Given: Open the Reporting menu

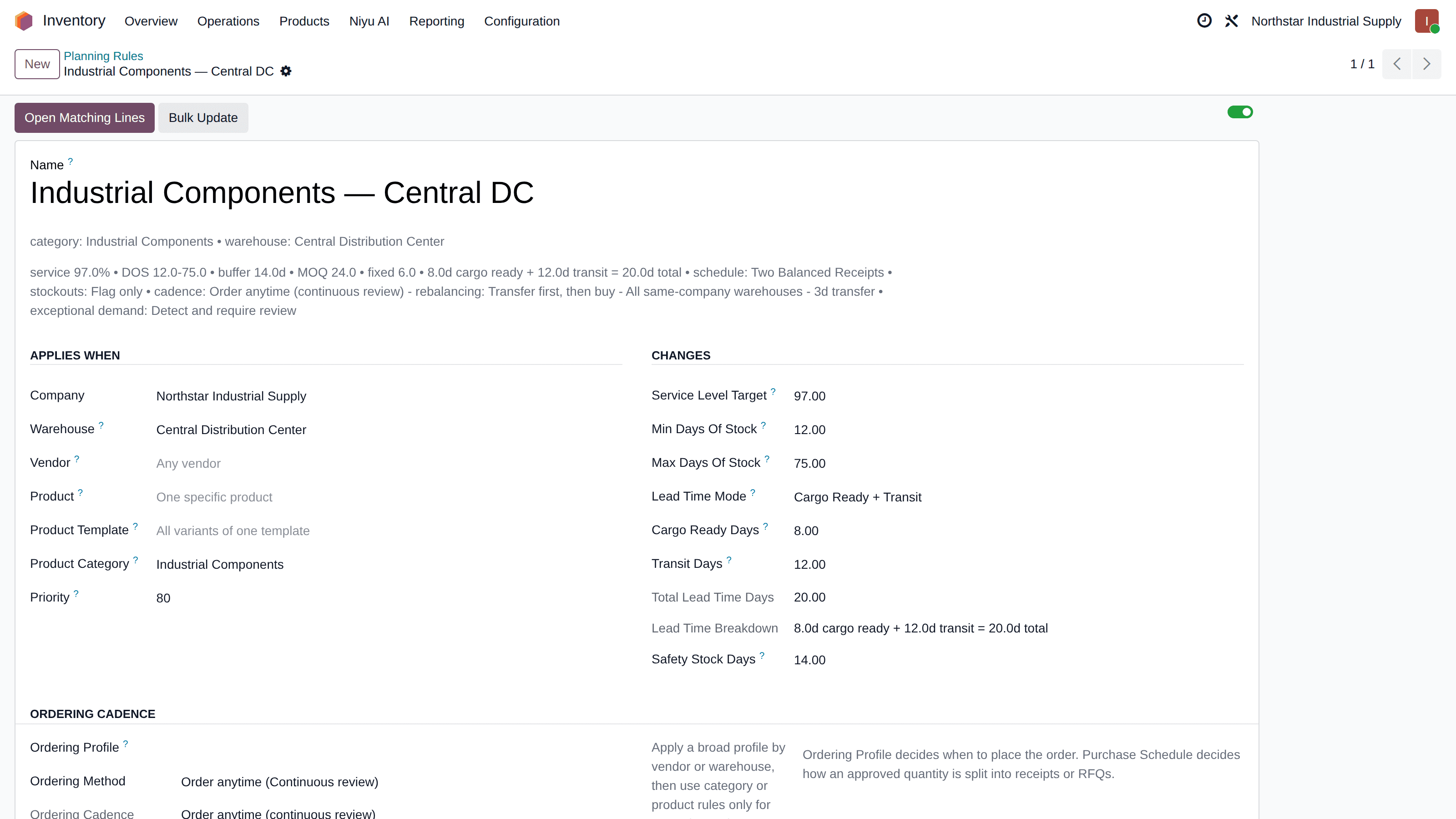Looking at the screenshot, I should click(x=436, y=21).
